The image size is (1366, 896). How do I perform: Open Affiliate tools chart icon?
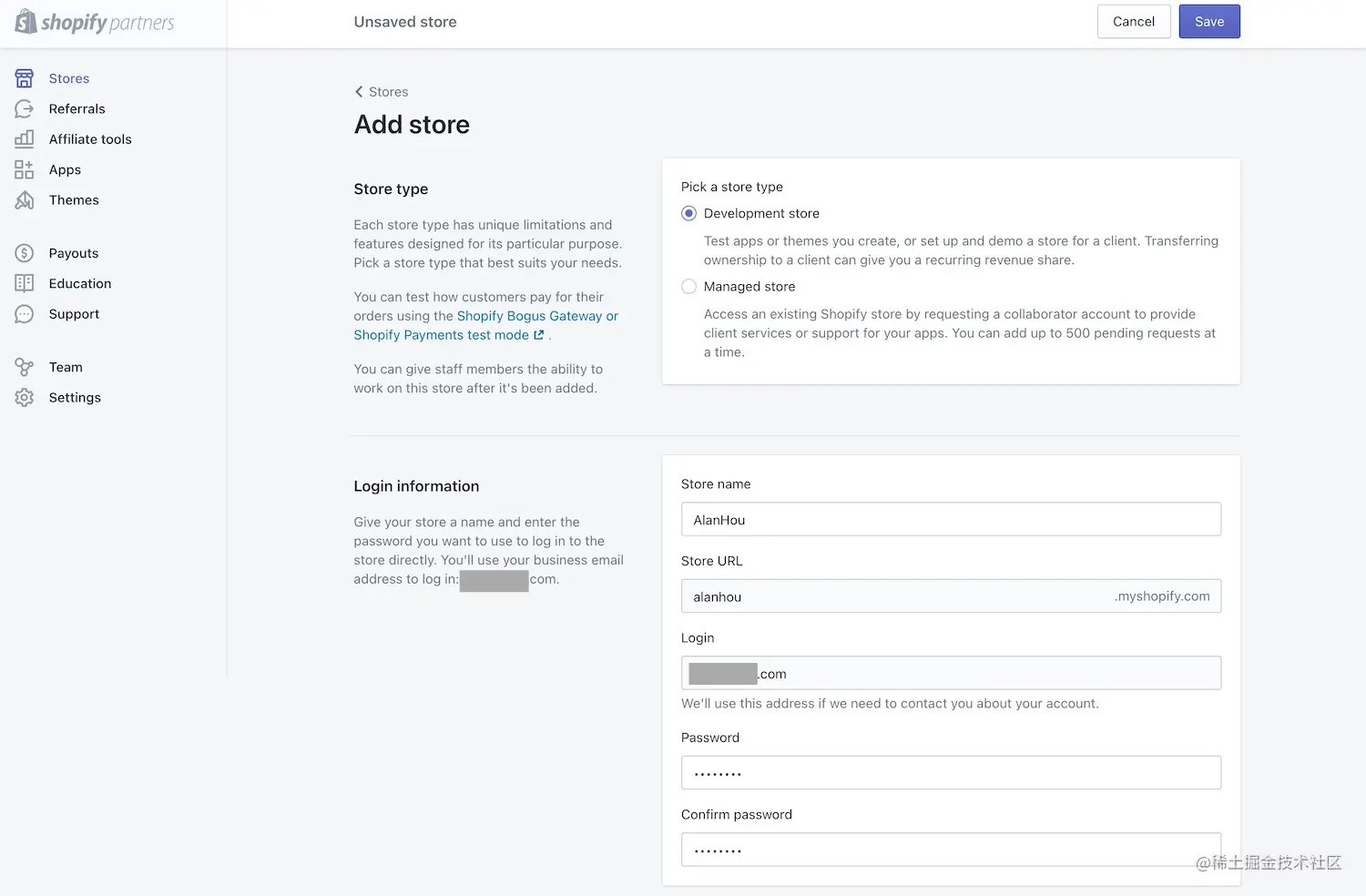click(25, 139)
